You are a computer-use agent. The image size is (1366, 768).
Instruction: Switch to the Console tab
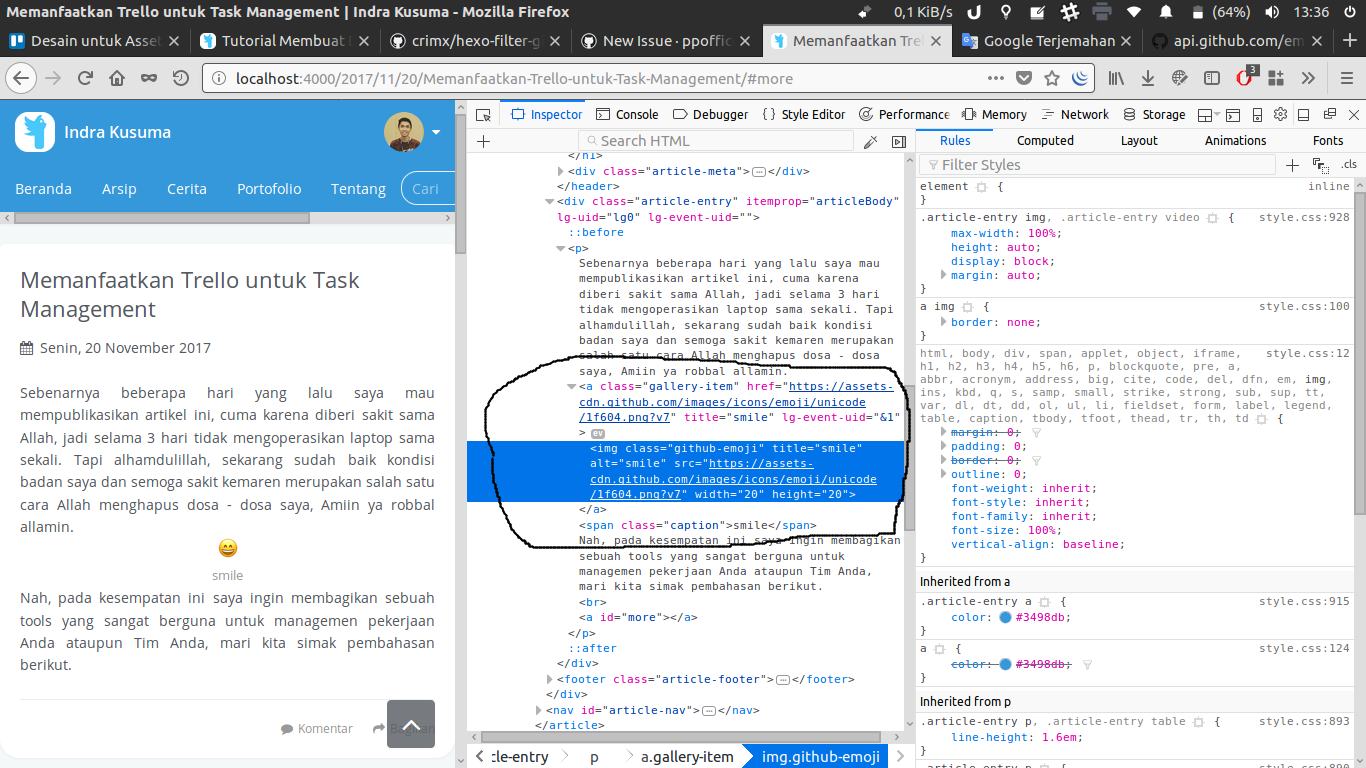coord(636,114)
